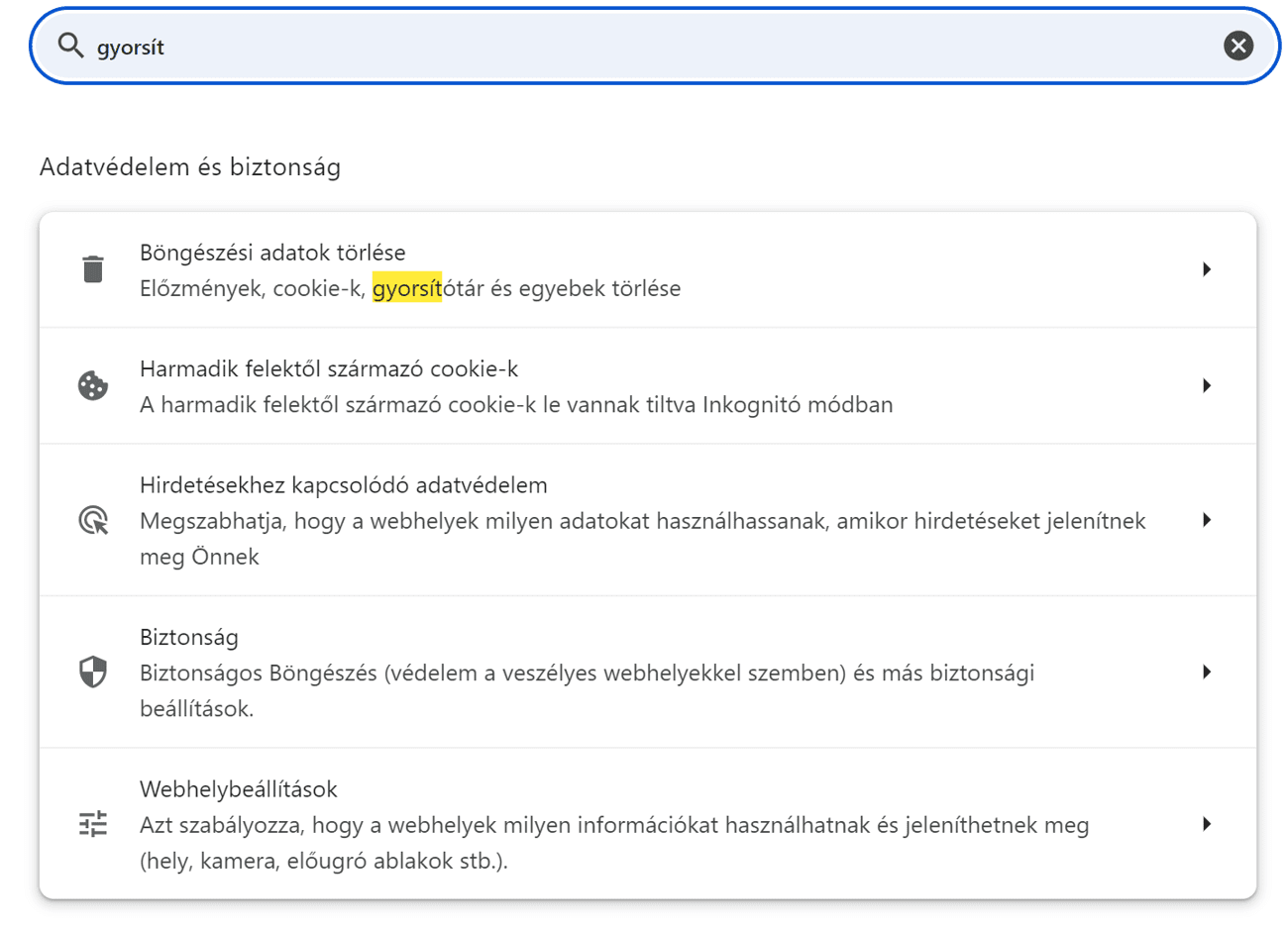The height and width of the screenshot is (932, 1288).
Task: Clear the search field with X button
Action: tap(1237, 46)
